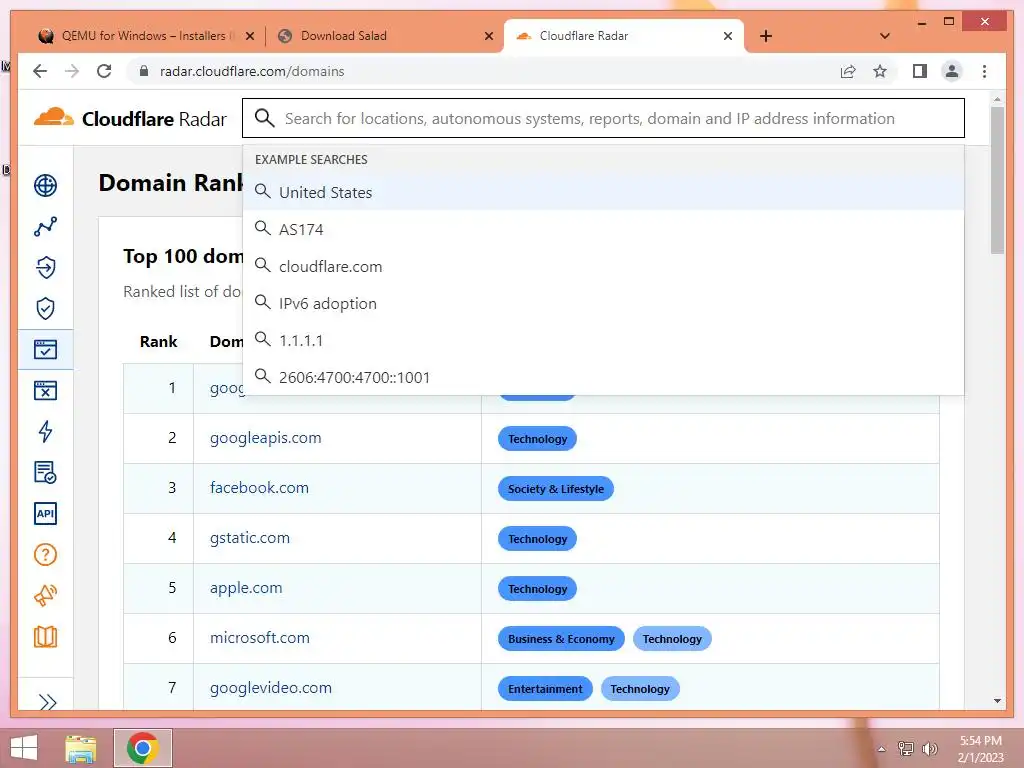
Task: Open the reports document sidebar icon
Action: pyautogui.click(x=45, y=472)
